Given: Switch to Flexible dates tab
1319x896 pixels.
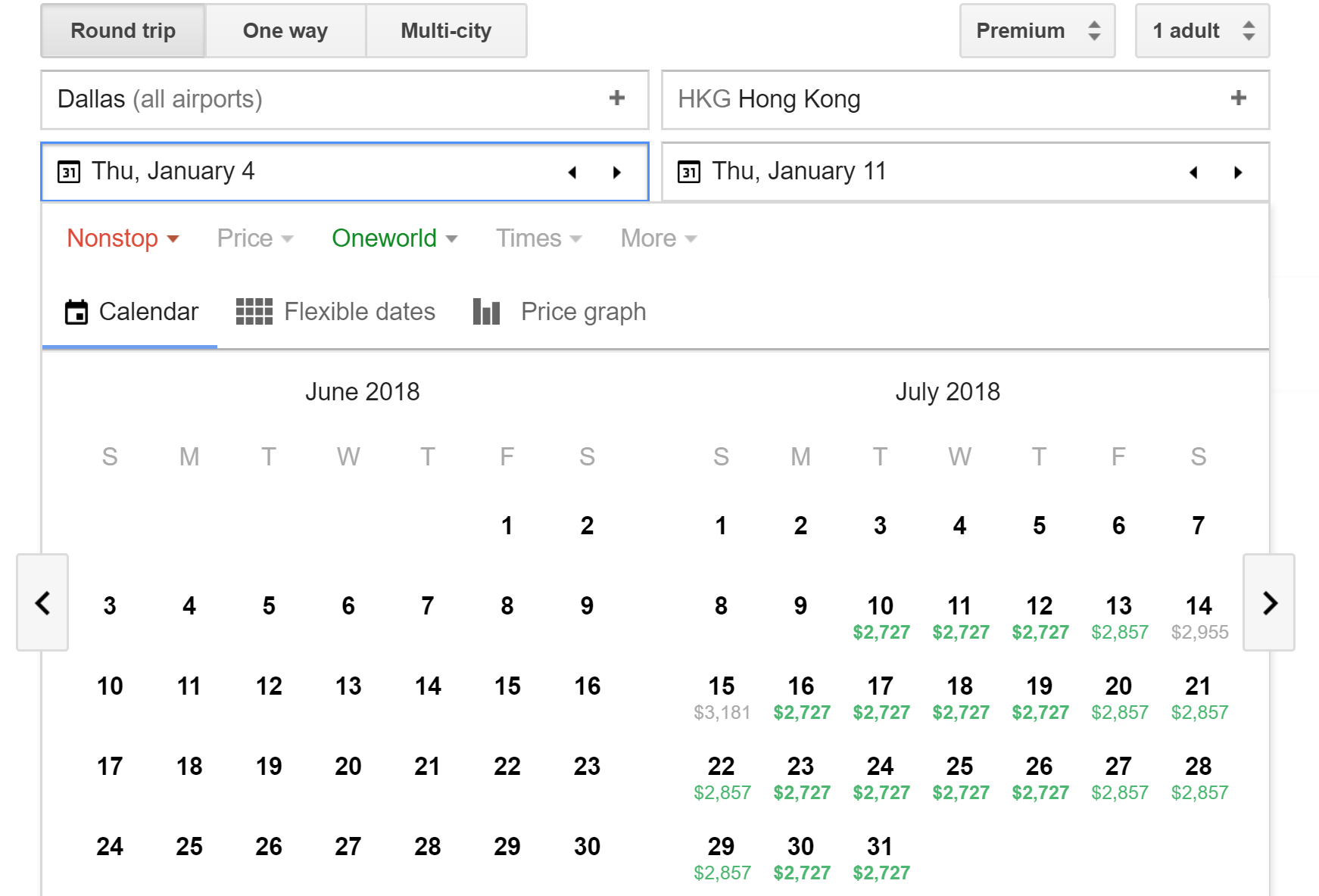Looking at the screenshot, I should 335,312.
